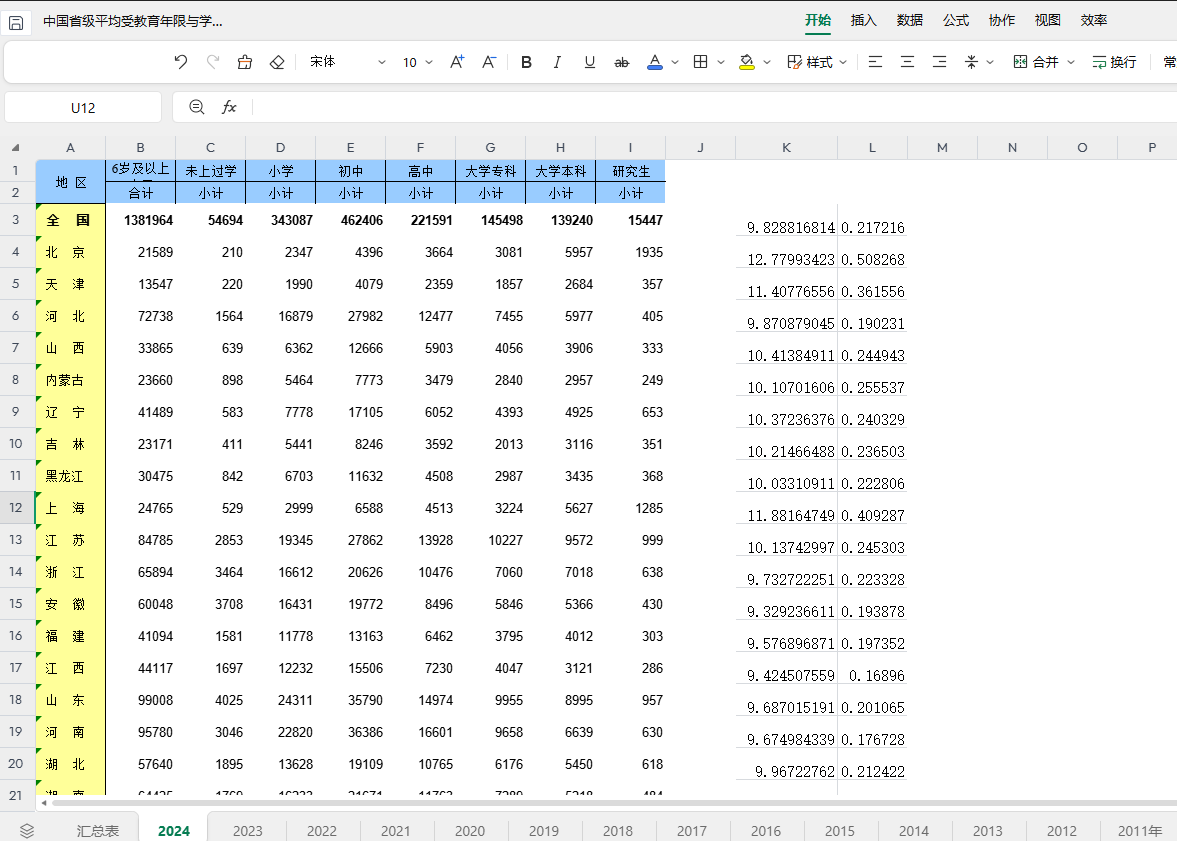Toggle strikethrough formatting
1177x841 pixels.
tap(622, 62)
